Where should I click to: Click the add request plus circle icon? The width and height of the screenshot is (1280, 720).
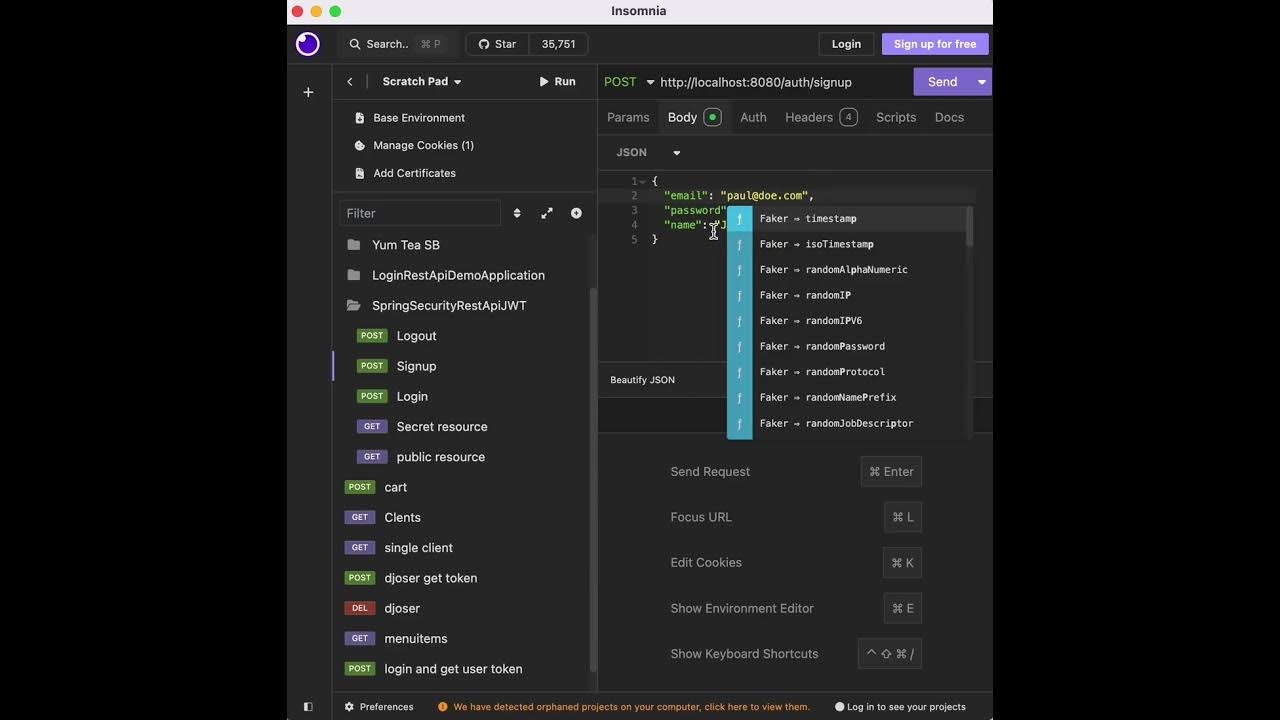(576, 213)
